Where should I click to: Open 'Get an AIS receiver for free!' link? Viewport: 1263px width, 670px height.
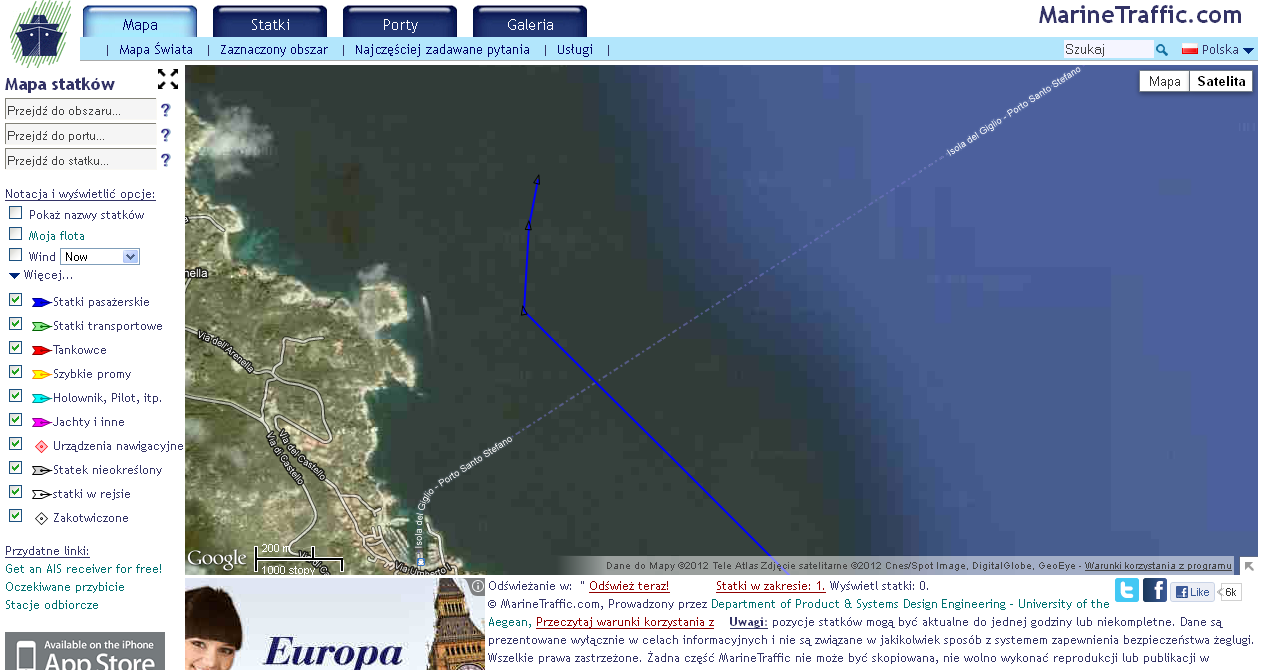click(83, 569)
